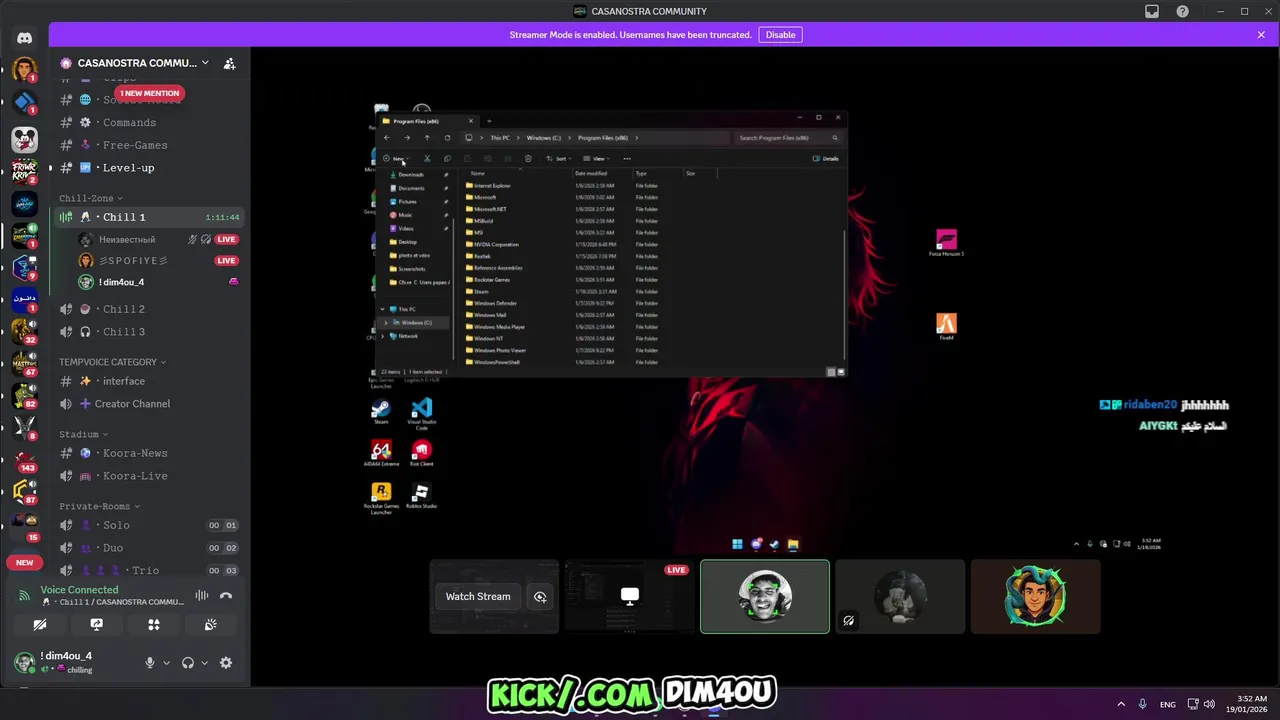This screenshot has height=720, width=1280.
Task: Click the red NEW pill in server list
Action: point(24,562)
